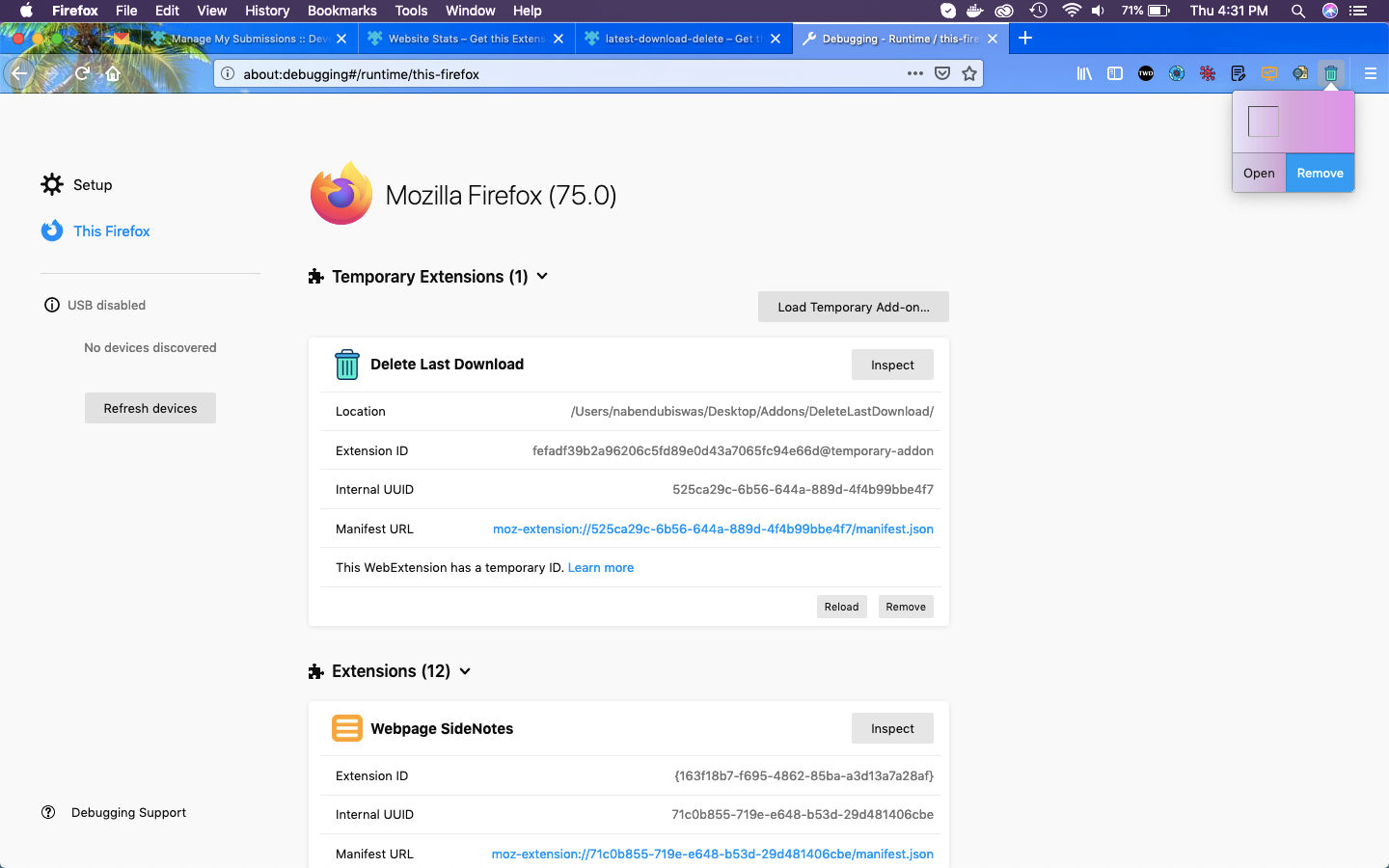Close the Debugging - Runtime tab
Viewport: 1389px width, 868px height.
tap(993, 39)
